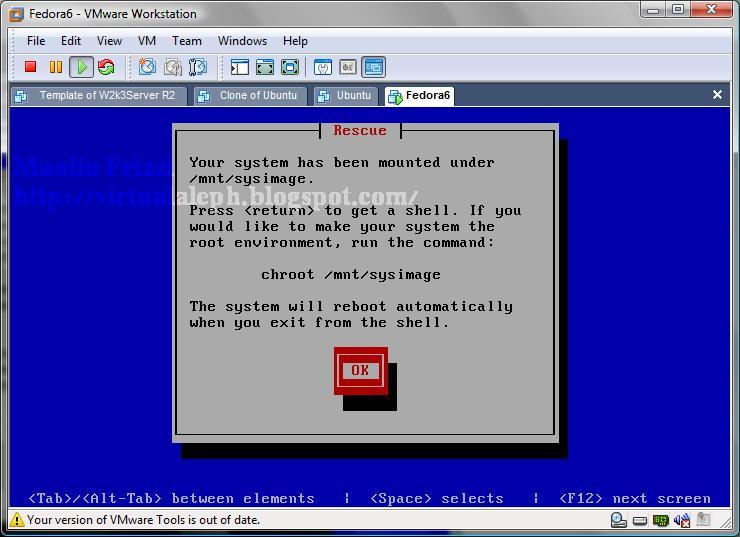Click the VMware Workstation title bar icon
740x537 pixels.
coord(17,14)
